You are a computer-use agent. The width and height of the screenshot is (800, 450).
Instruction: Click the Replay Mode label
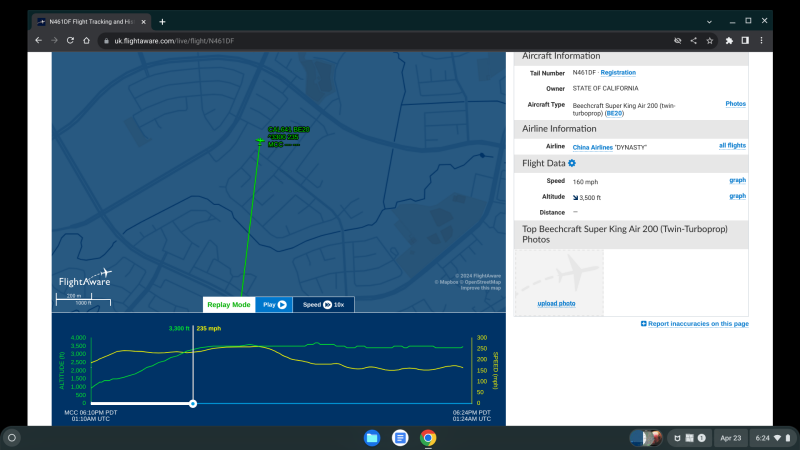click(x=228, y=304)
